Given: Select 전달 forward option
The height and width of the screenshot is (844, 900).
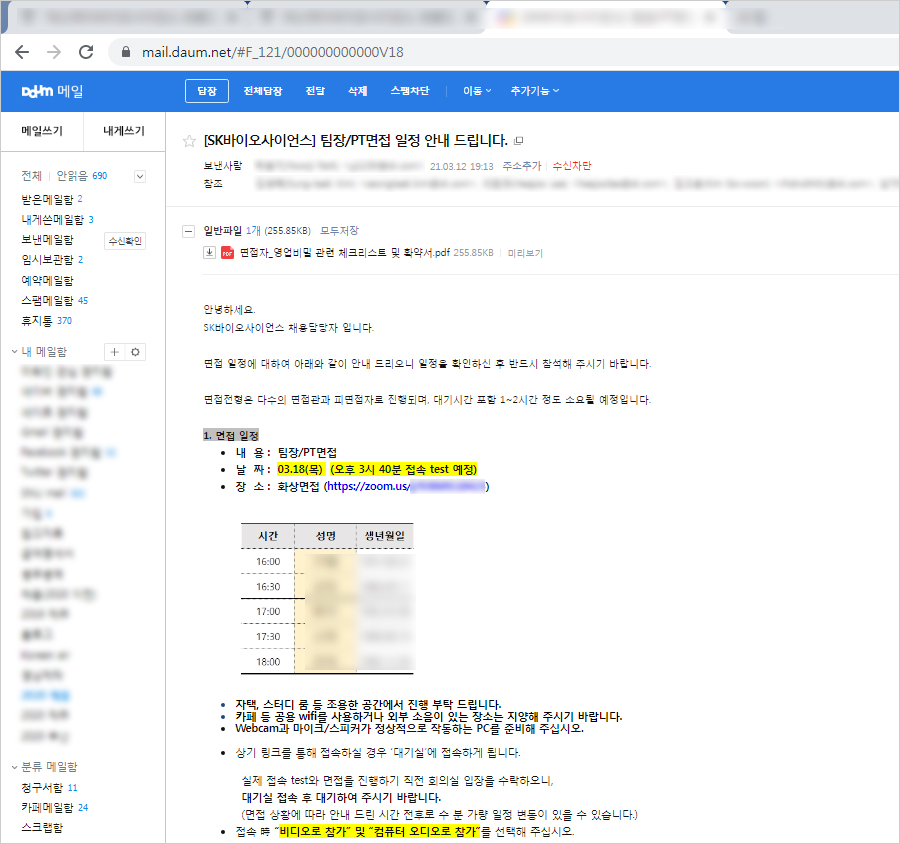Looking at the screenshot, I should [x=315, y=91].
